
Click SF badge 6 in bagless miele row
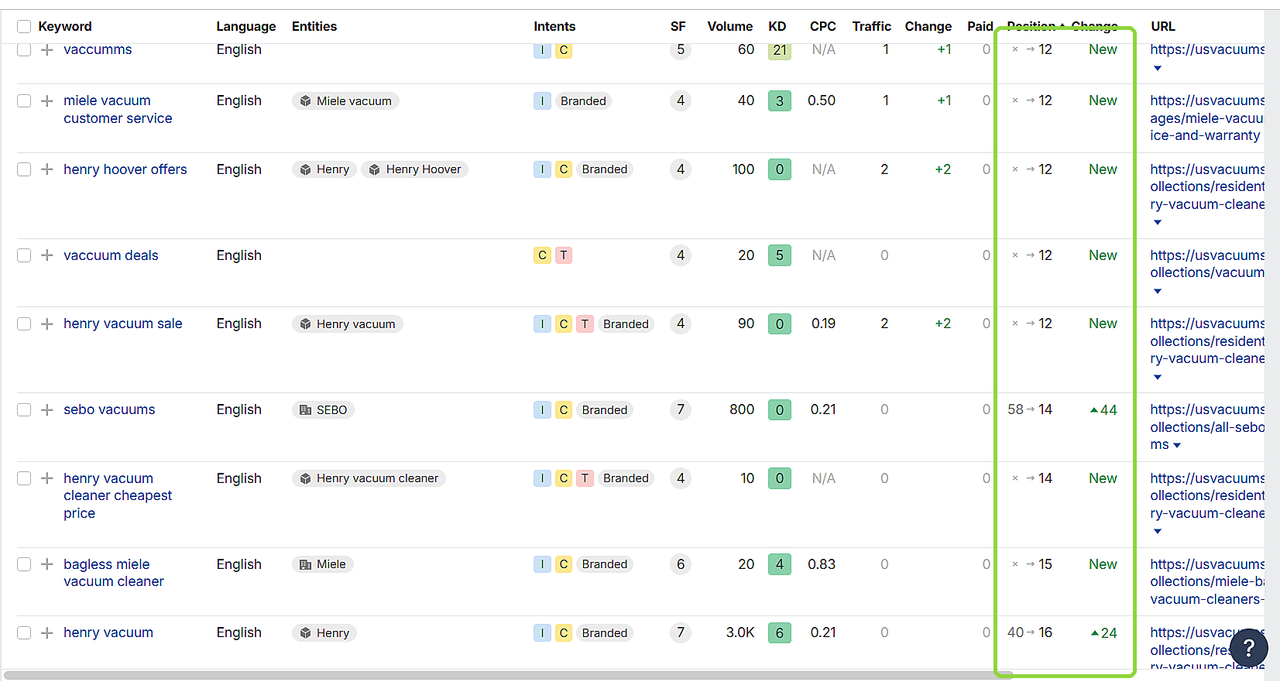point(681,565)
